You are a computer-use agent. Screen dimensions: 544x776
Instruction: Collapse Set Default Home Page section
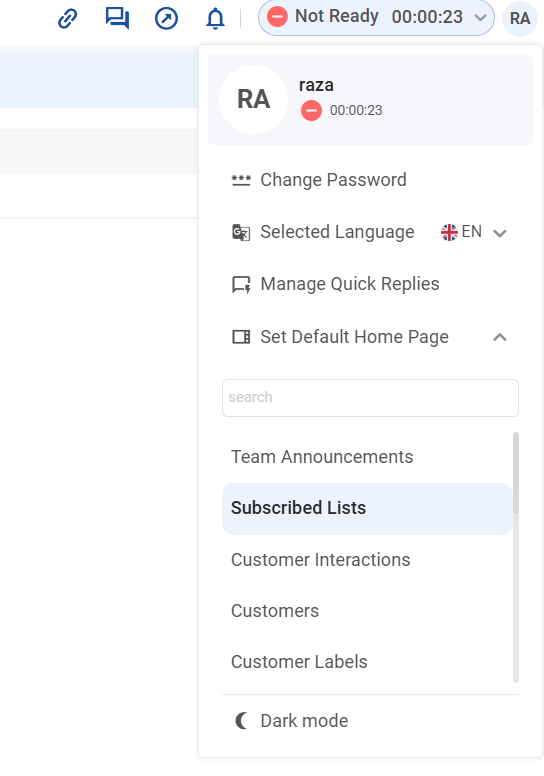(500, 337)
